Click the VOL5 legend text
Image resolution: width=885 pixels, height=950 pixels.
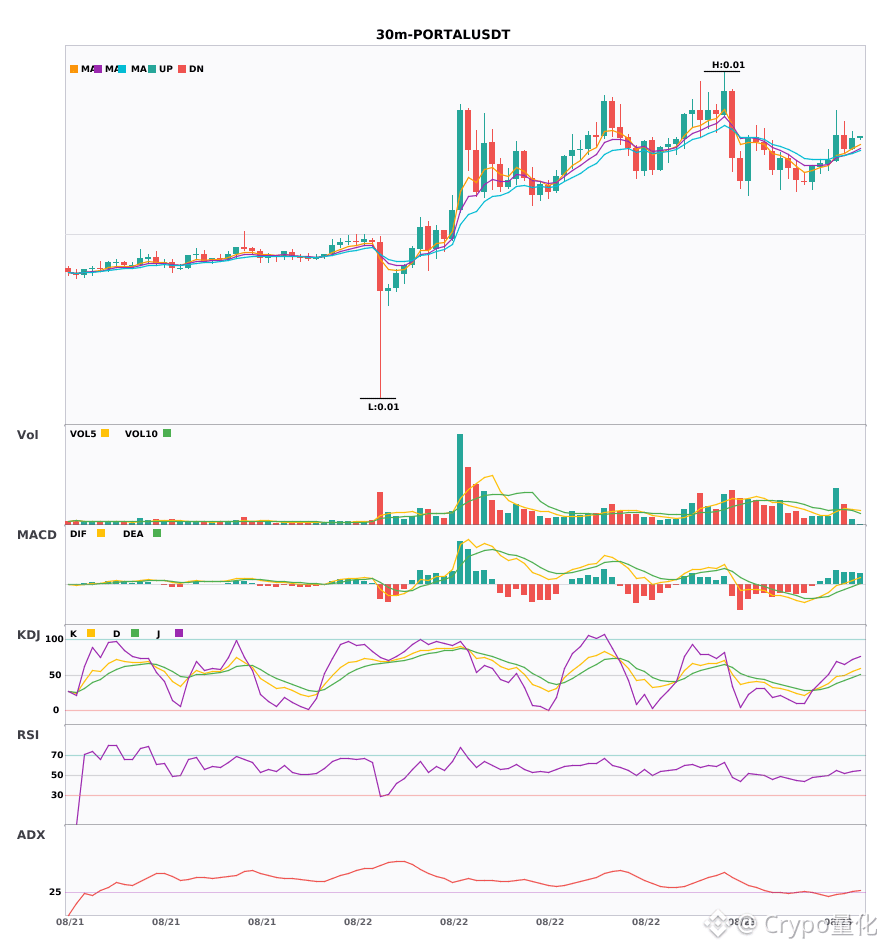tap(83, 434)
